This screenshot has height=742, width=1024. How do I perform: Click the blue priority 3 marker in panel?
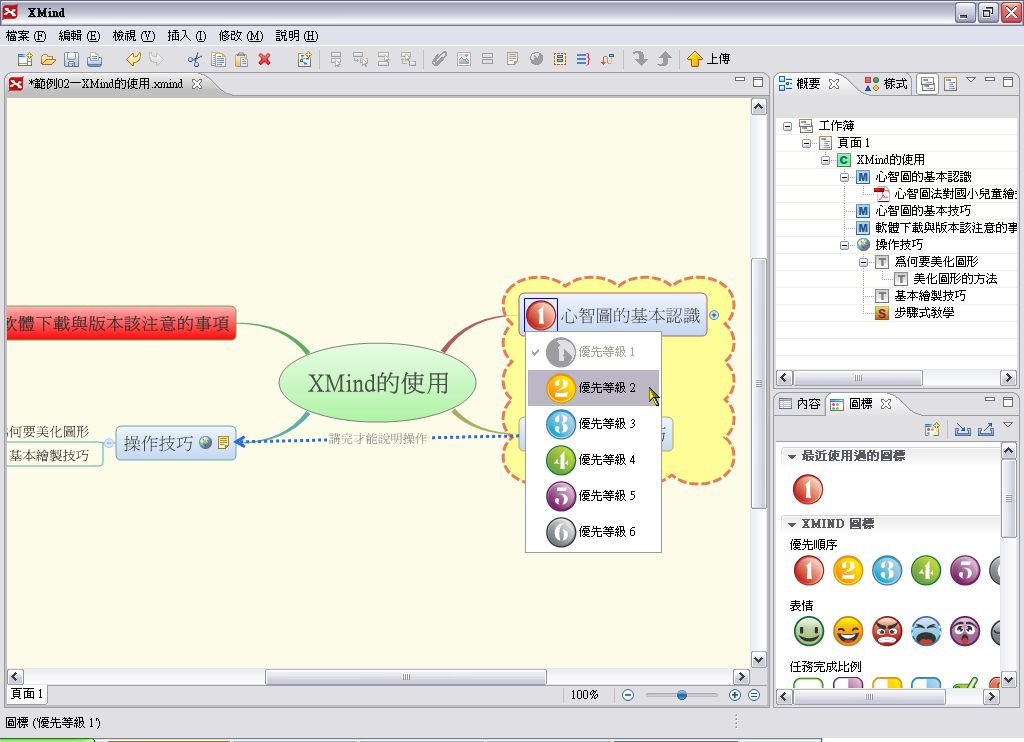(887, 570)
